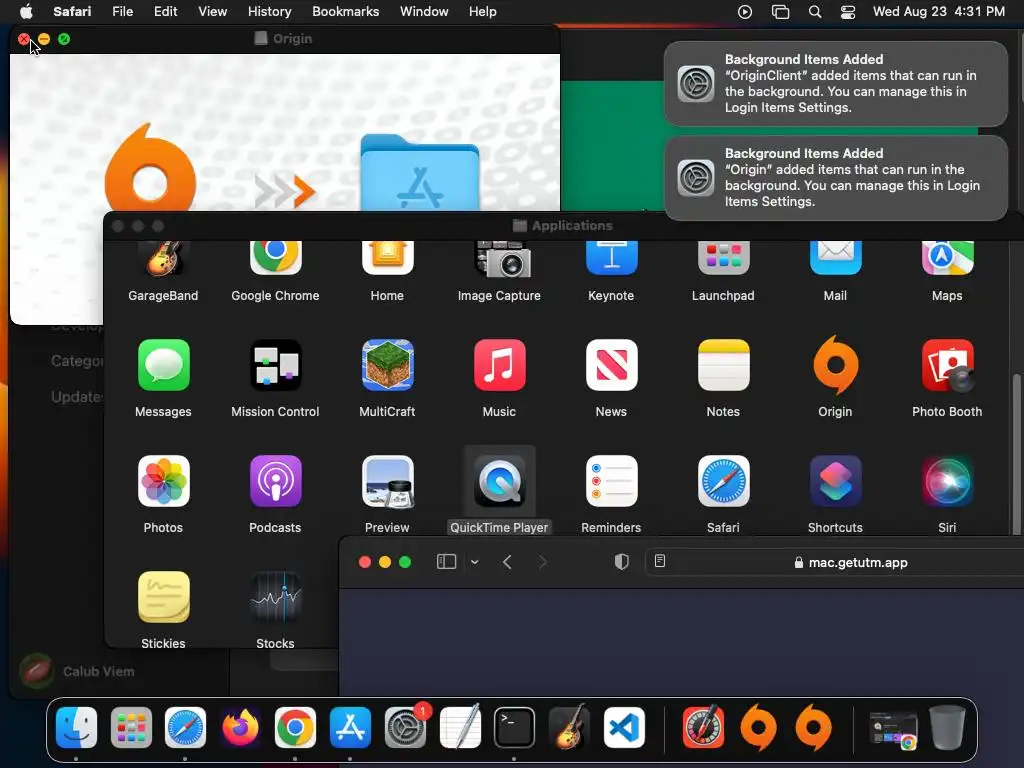This screenshot has height=768, width=1024.
Task: Expand the Safari sidebar dropdown chevron
Action: [x=475, y=562]
